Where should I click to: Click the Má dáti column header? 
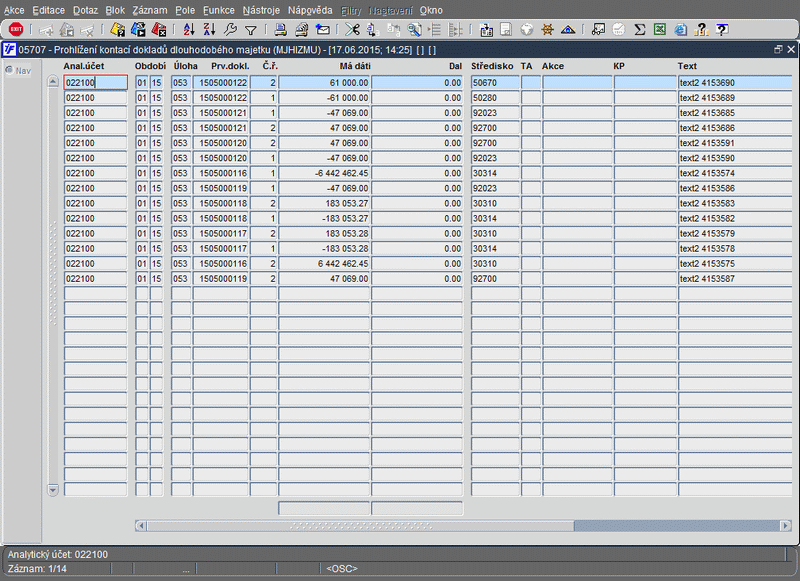355,66
